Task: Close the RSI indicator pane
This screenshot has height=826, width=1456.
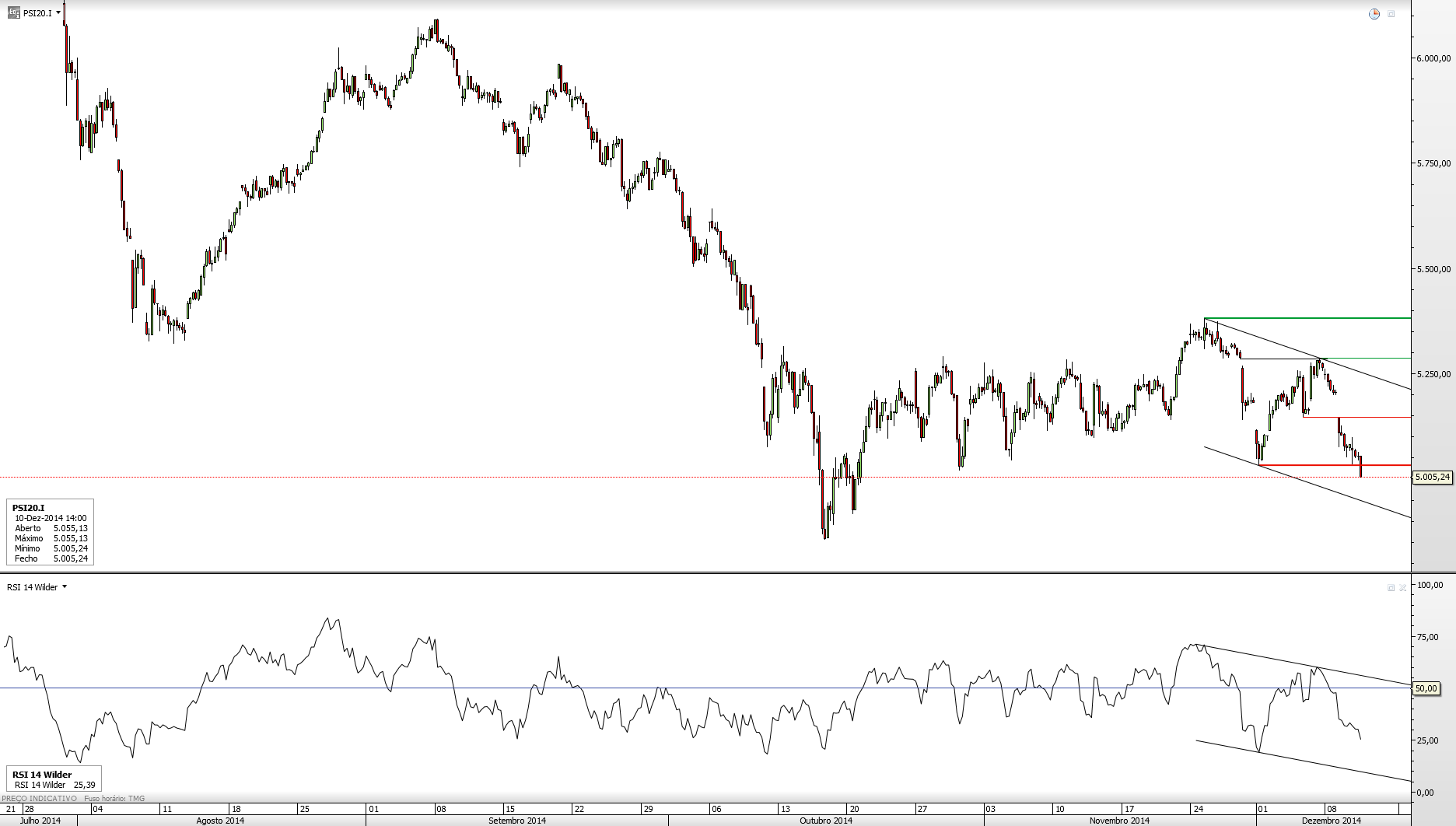Action: (1403, 588)
